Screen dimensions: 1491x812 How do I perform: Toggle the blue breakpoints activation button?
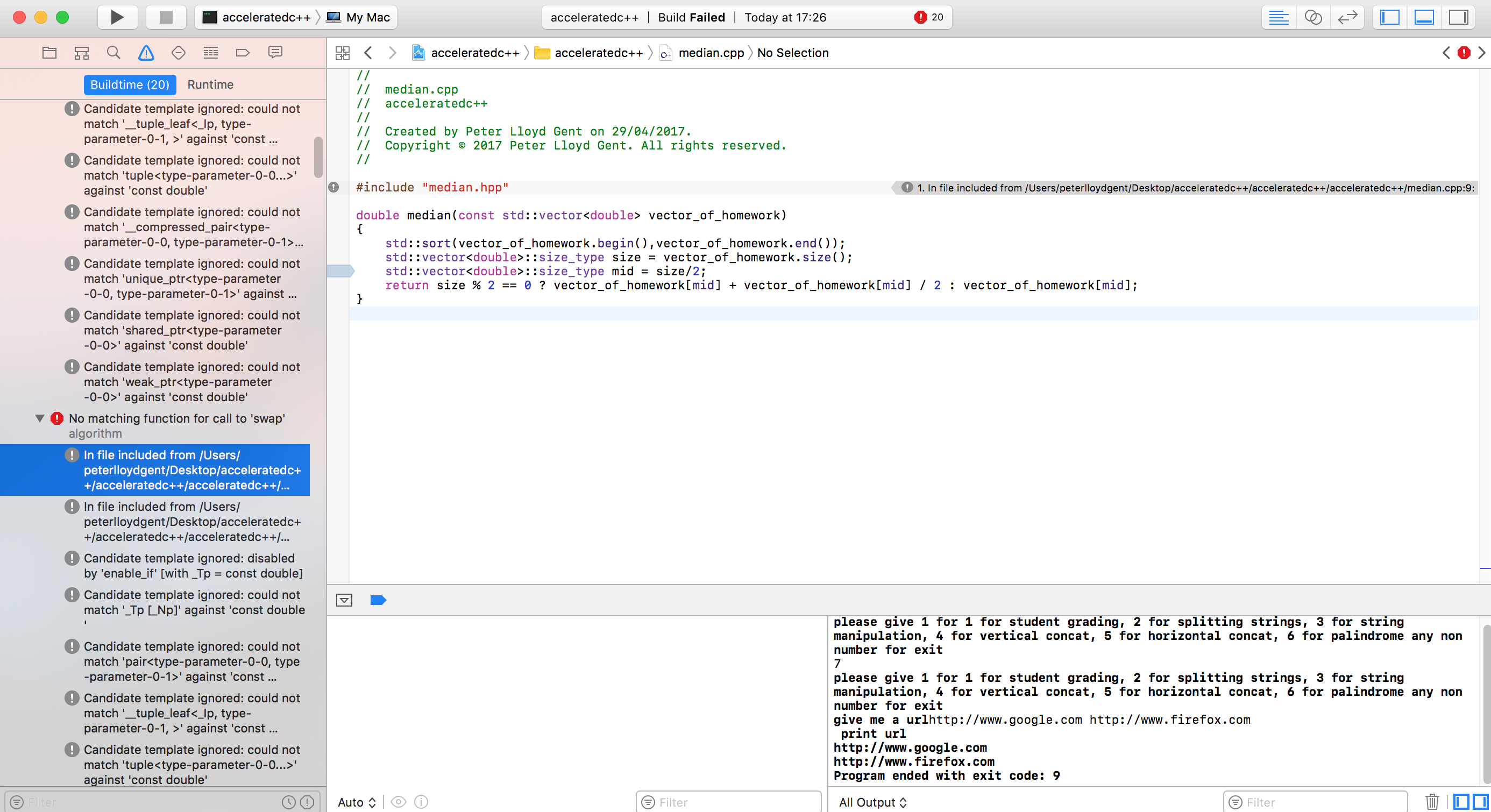coord(378,600)
